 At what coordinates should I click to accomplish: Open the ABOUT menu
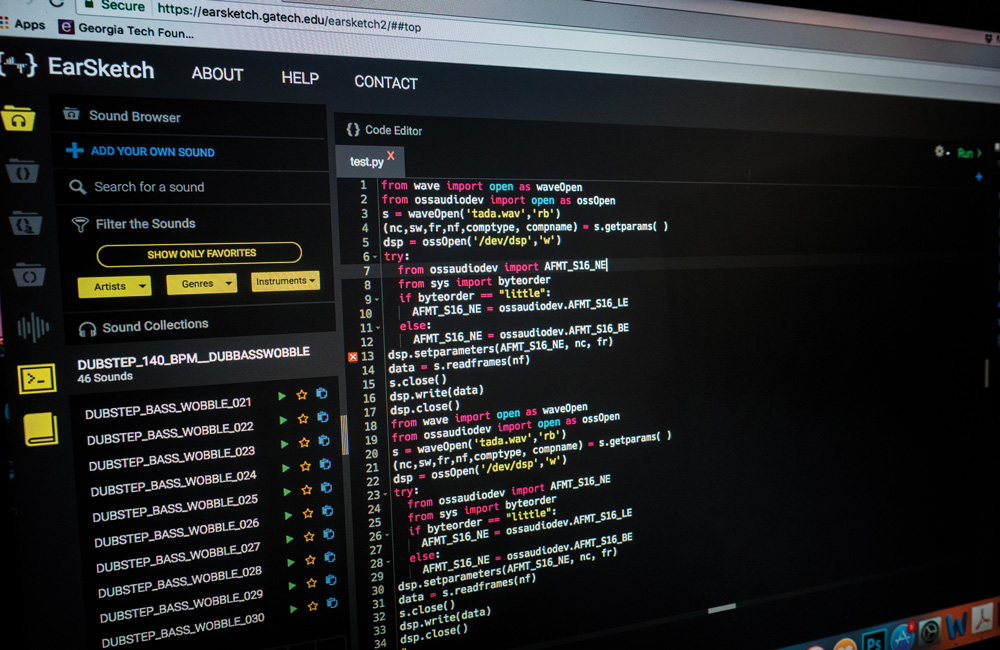coord(217,74)
